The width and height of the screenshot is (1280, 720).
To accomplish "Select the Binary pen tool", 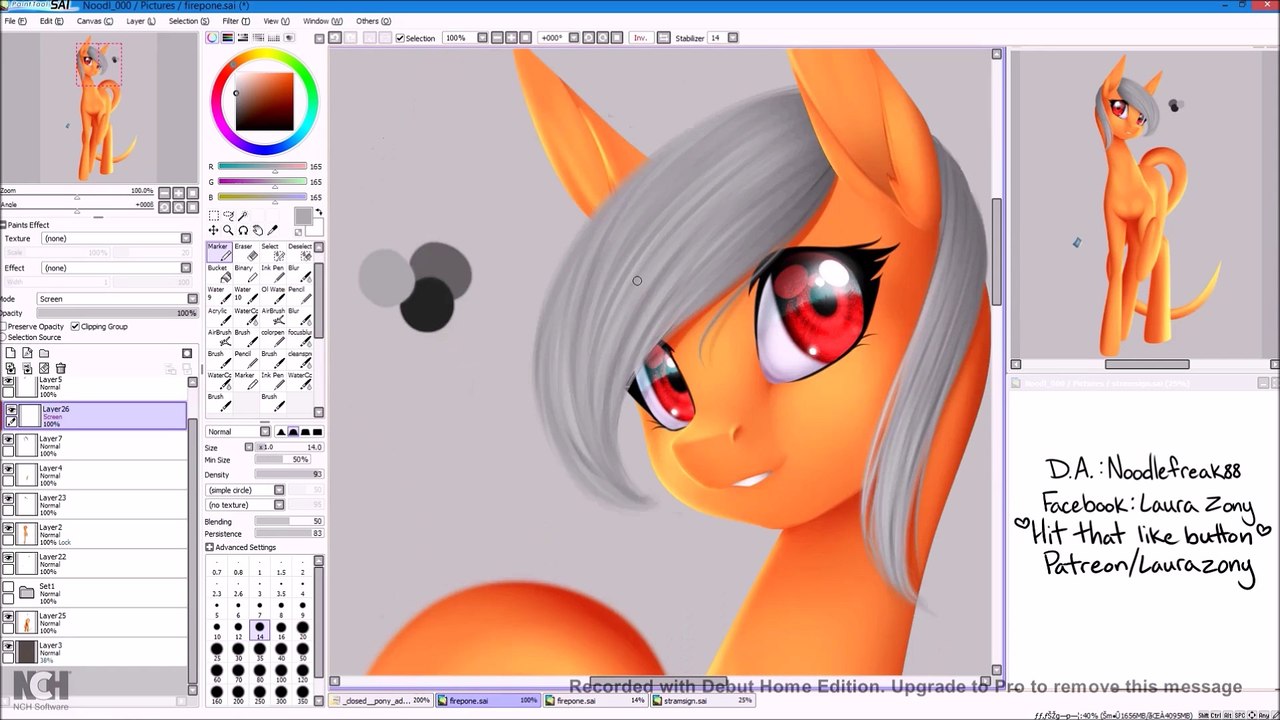I will pos(244,273).
